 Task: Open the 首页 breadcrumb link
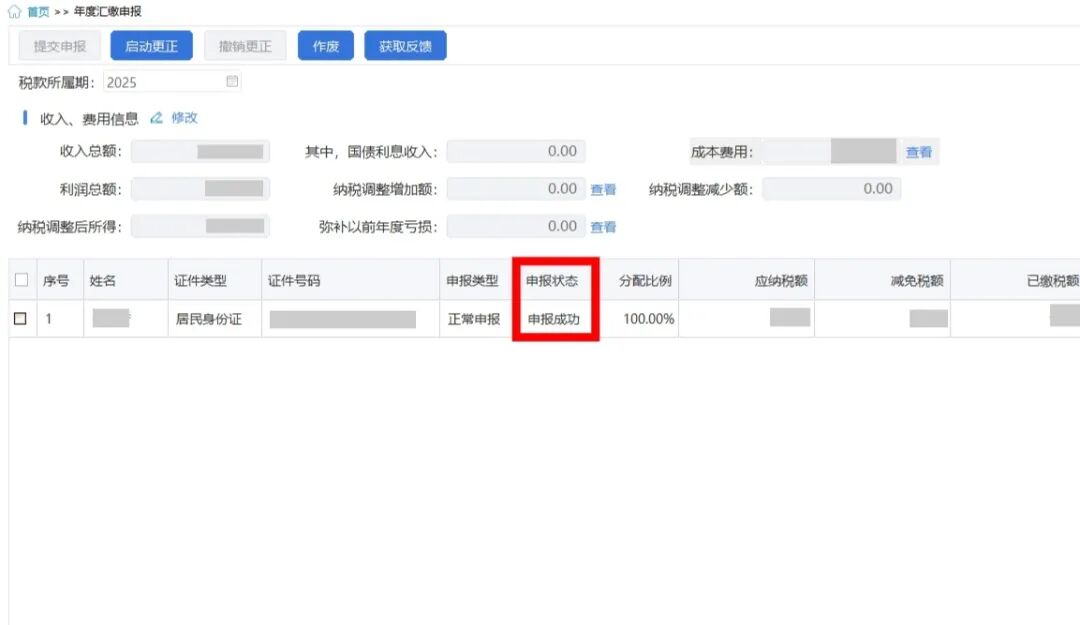click(x=38, y=12)
